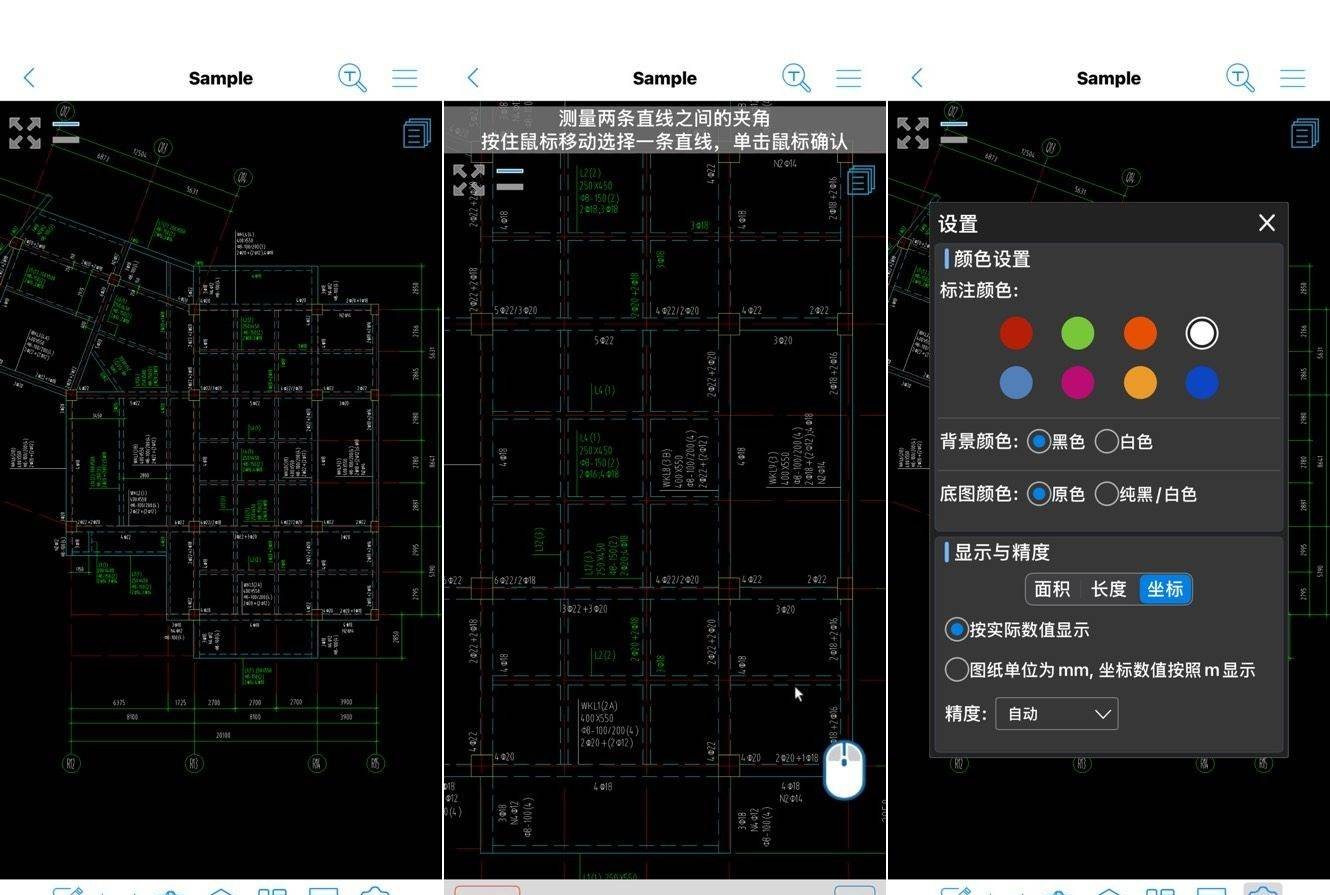Pick the green annotation color swatch
The width and height of the screenshot is (1330, 895).
point(1077,333)
